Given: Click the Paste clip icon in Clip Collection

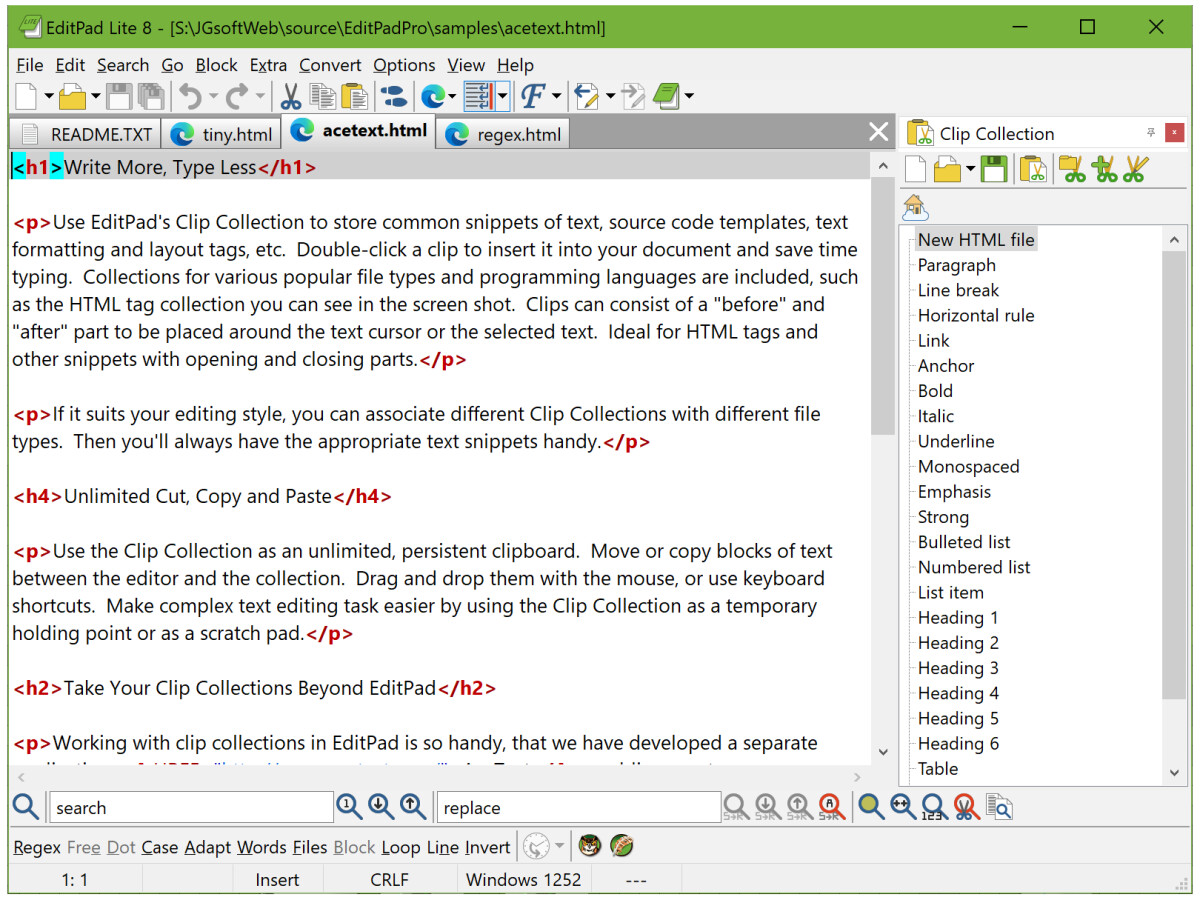Looking at the screenshot, I should (1033, 170).
